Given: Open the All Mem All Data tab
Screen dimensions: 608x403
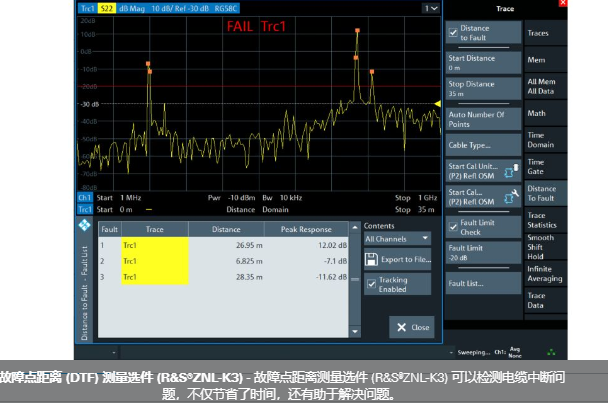Looking at the screenshot, I should 545,86.
